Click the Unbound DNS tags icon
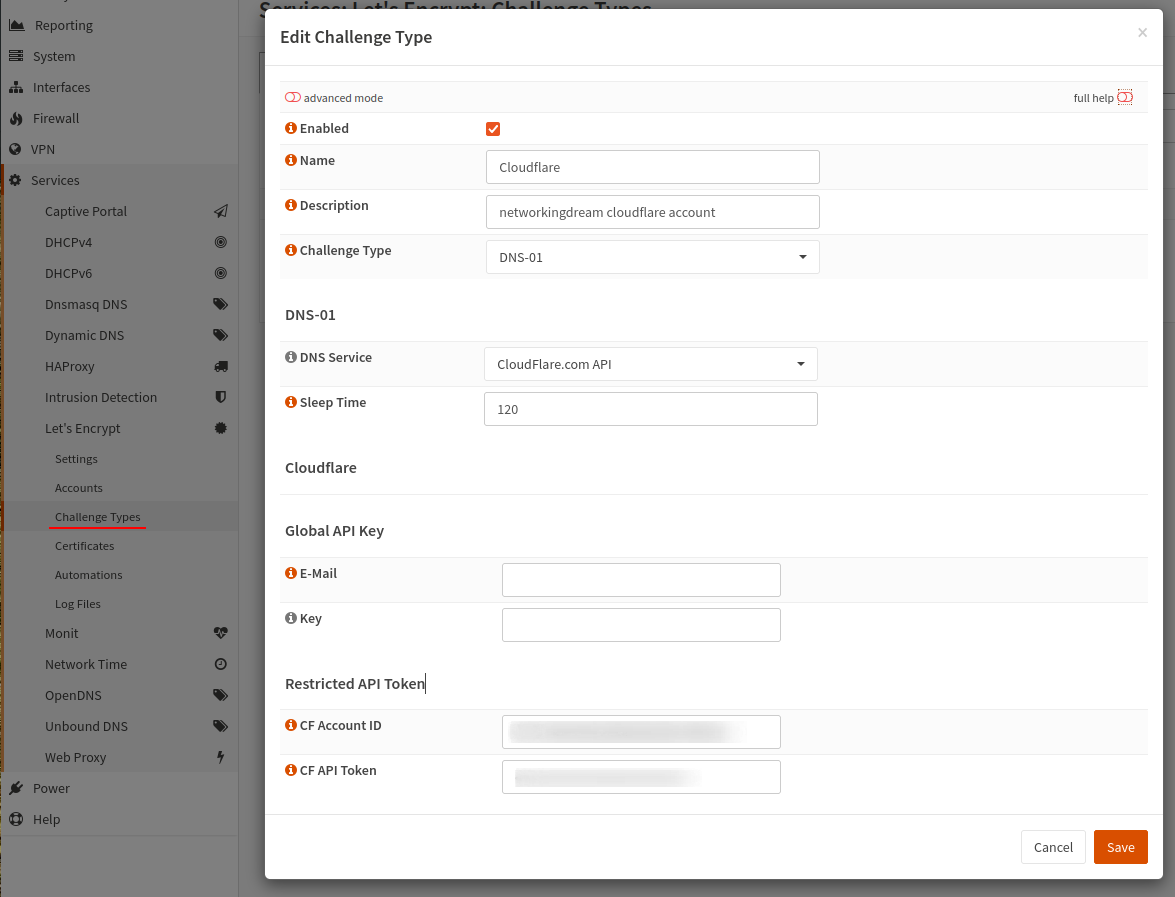The width and height of the screenshot is (1175, 897). coord(220,726)
